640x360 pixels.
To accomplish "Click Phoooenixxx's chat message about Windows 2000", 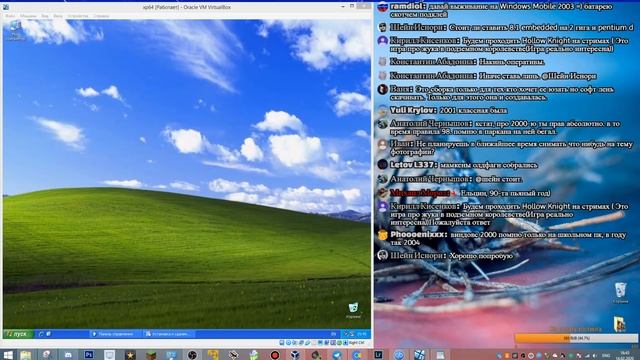I will (x=508, y=239).
